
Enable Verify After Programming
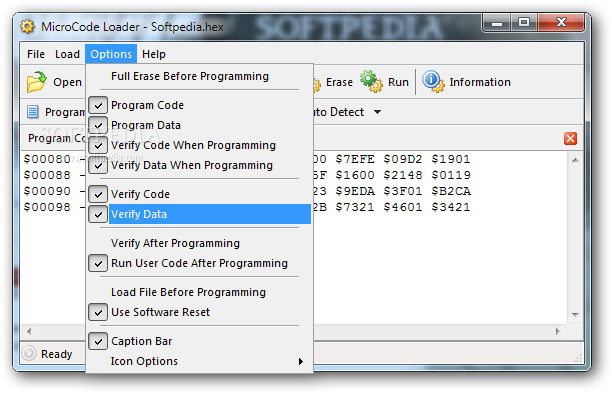[199, 243]
